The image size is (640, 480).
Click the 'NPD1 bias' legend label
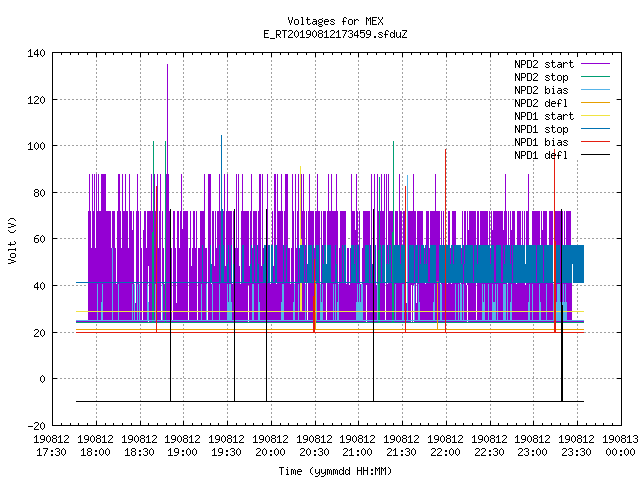tap(541, 142)
